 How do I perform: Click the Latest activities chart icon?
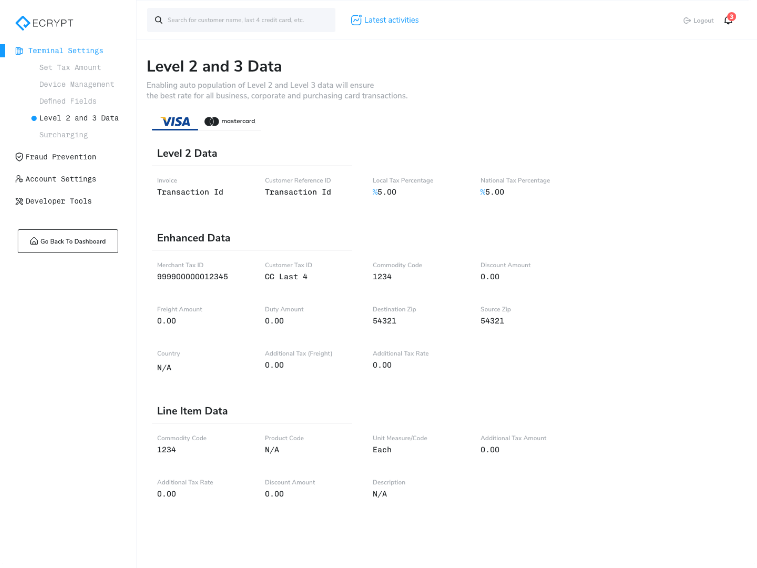356,20
